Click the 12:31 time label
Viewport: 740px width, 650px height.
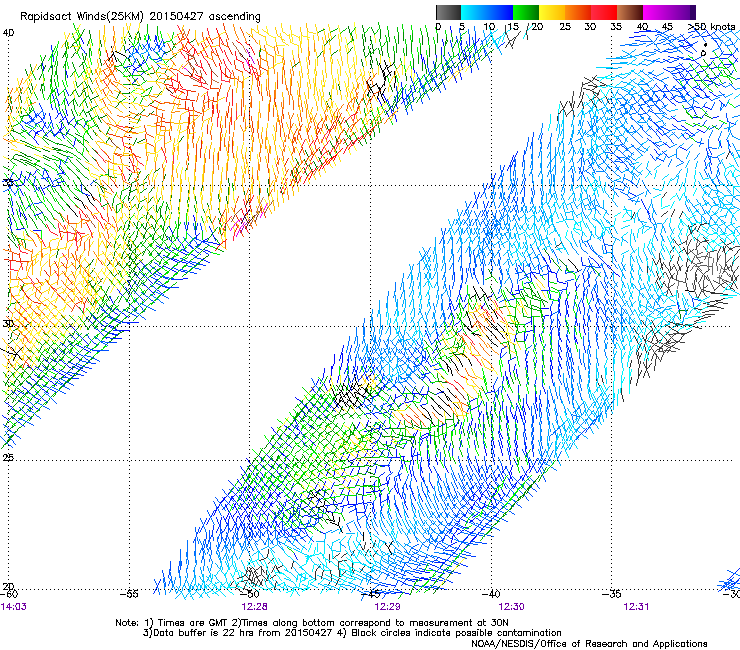coord(636,607)
